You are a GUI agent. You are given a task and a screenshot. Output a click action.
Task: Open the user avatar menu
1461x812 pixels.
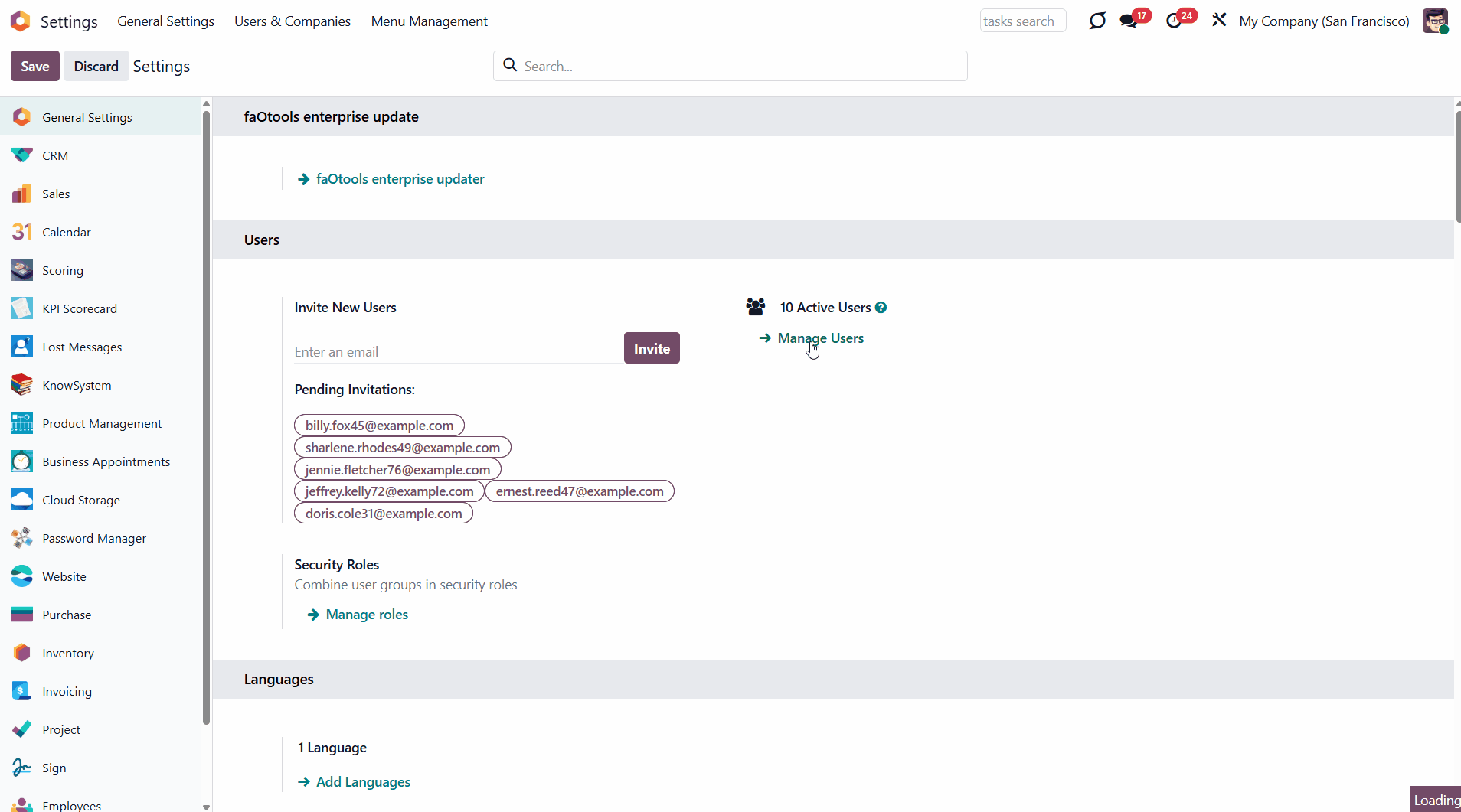click(1435, 21)
